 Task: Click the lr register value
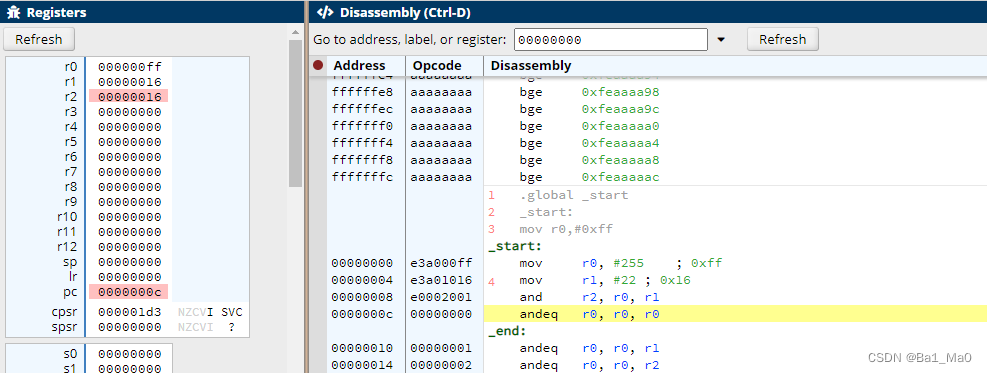(x=130, y=277)
